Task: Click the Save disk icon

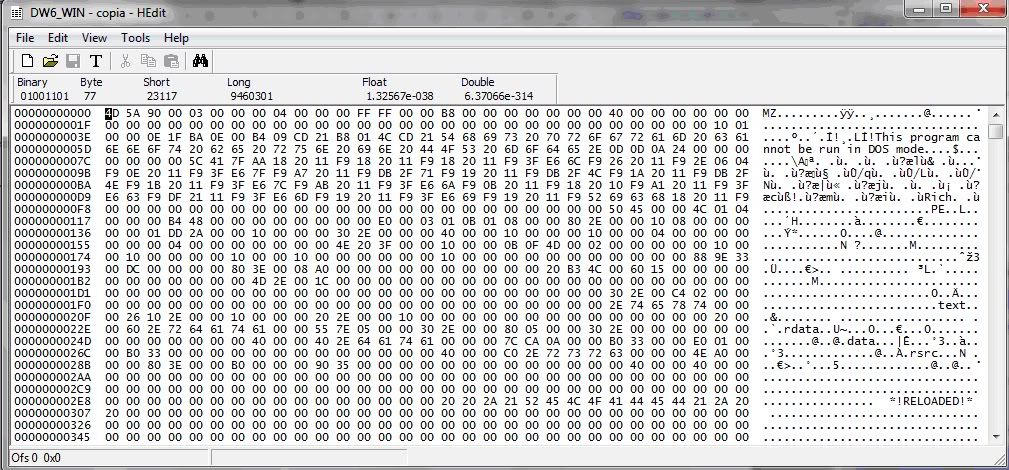Action: point(73,61)
